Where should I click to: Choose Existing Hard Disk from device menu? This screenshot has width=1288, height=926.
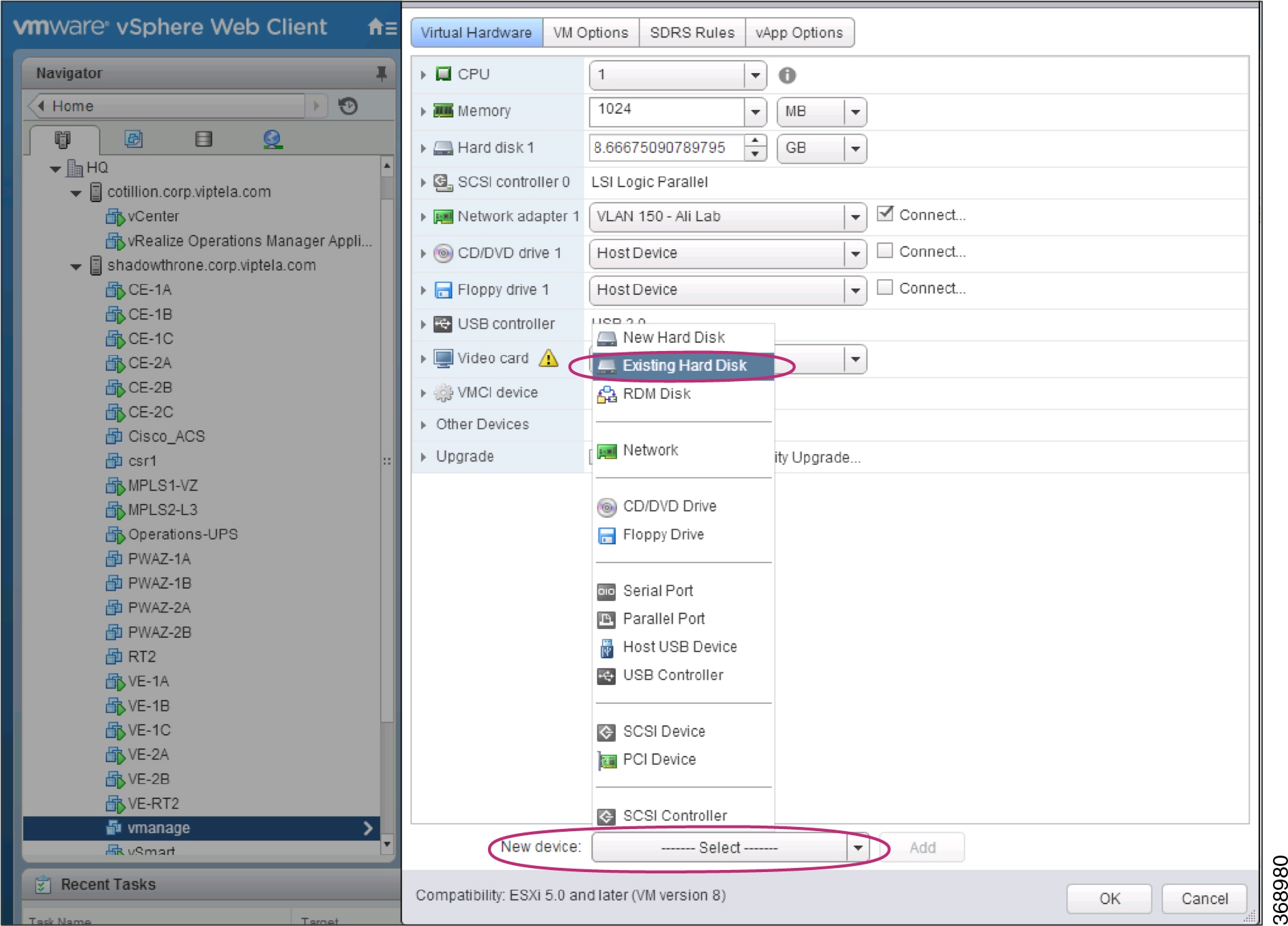(x=683, y=366)
